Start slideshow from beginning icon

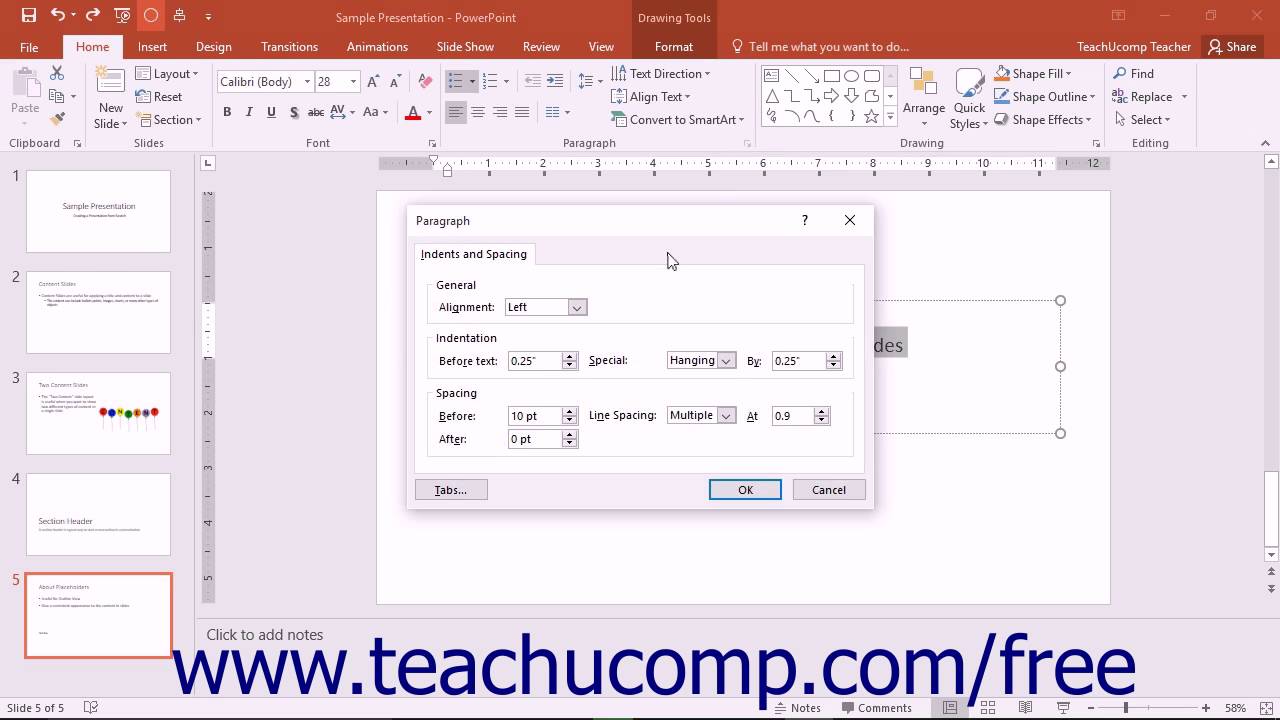(122, 15)
